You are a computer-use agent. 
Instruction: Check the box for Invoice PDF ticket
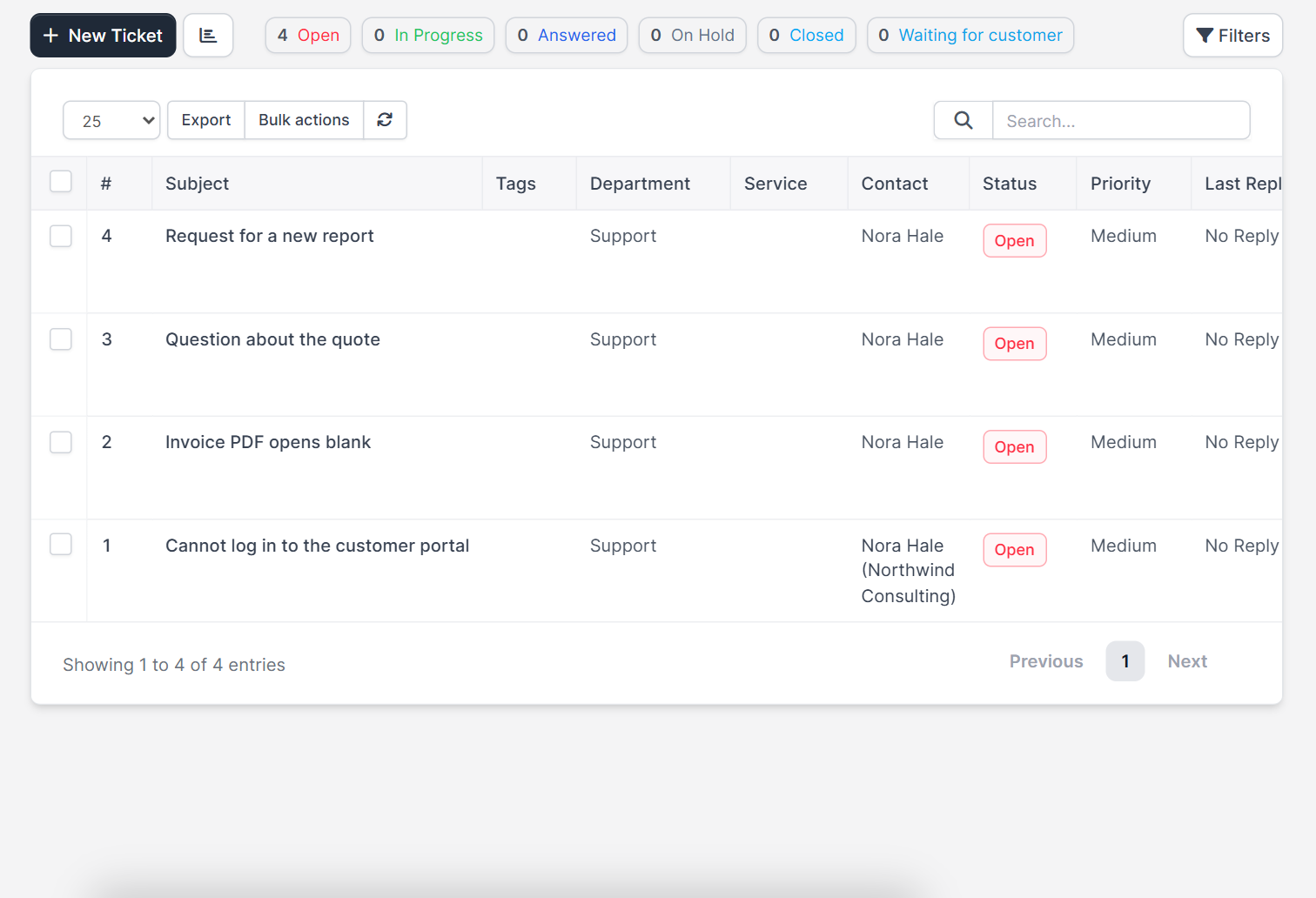coord(61,442)
